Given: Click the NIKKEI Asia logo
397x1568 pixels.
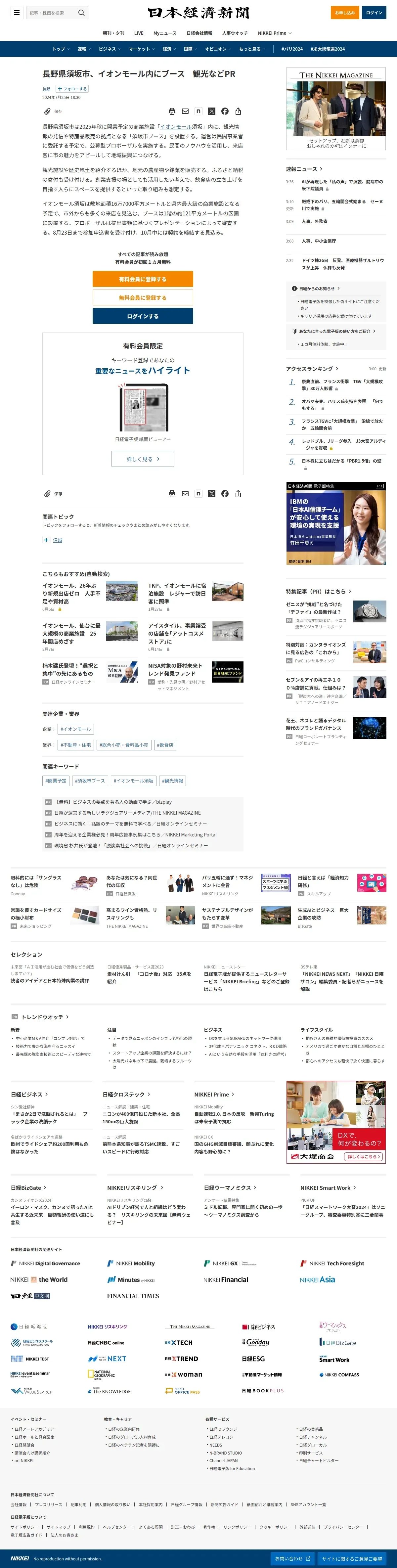Looking at the screenshot, I should pyautogui.click(x=317, y=1279).
